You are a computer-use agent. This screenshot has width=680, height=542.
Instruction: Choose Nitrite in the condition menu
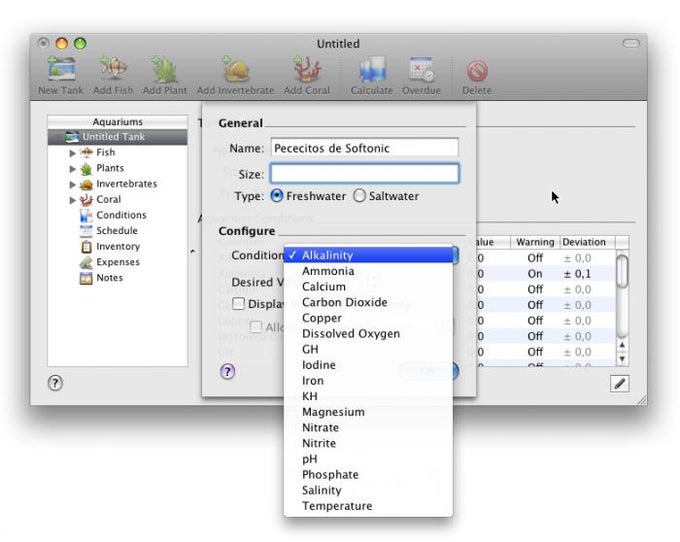pos(368,443)
